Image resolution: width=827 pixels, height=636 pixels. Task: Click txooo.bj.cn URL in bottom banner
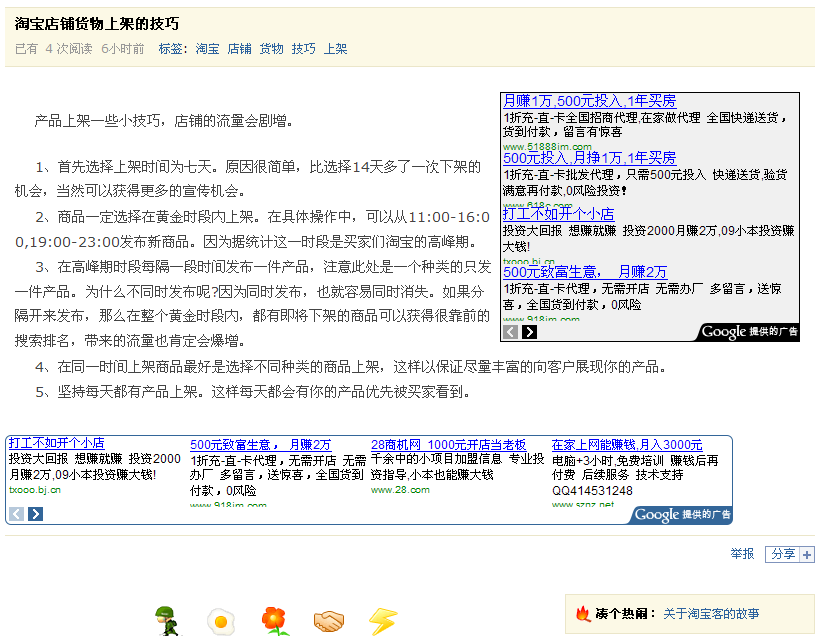(x=35, y=490)
